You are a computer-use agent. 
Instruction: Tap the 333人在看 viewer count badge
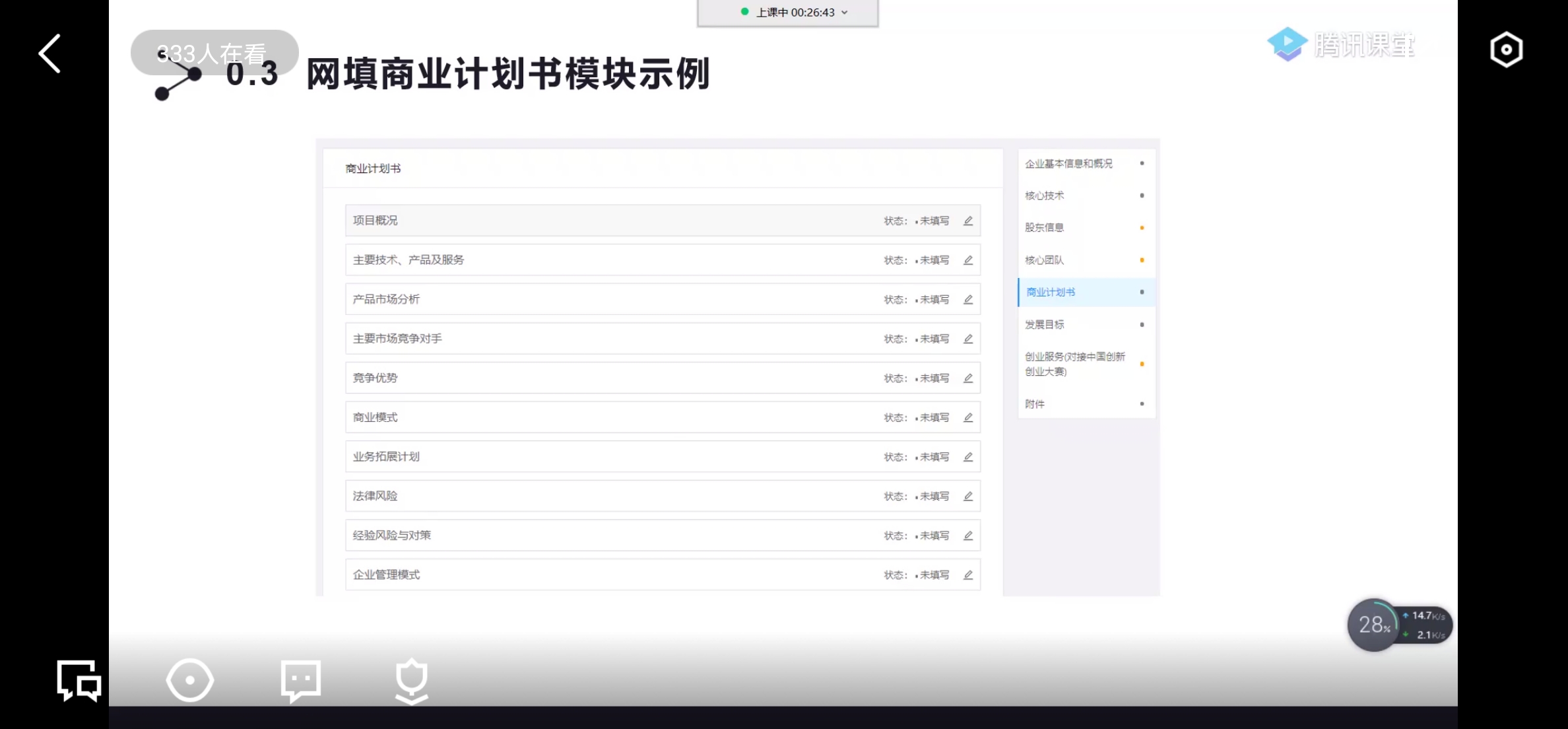[x=214, y=53]
